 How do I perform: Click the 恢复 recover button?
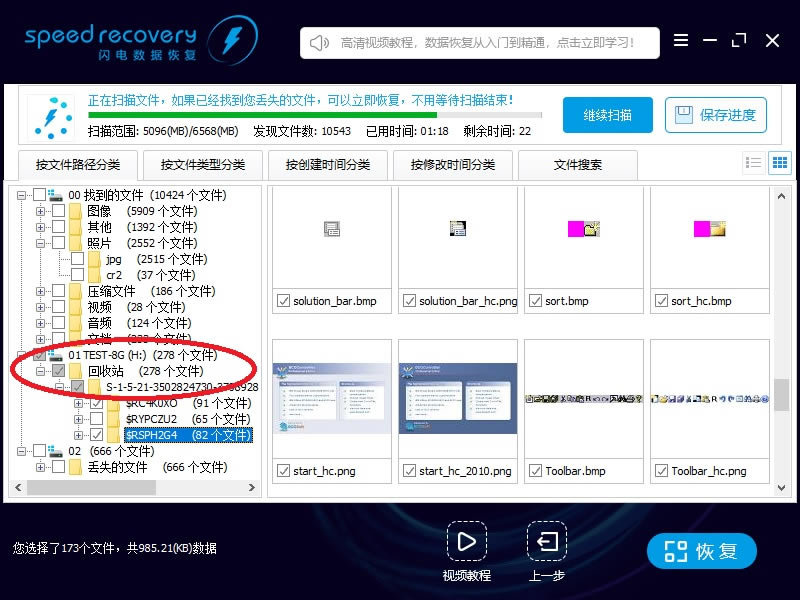(702, 551)
